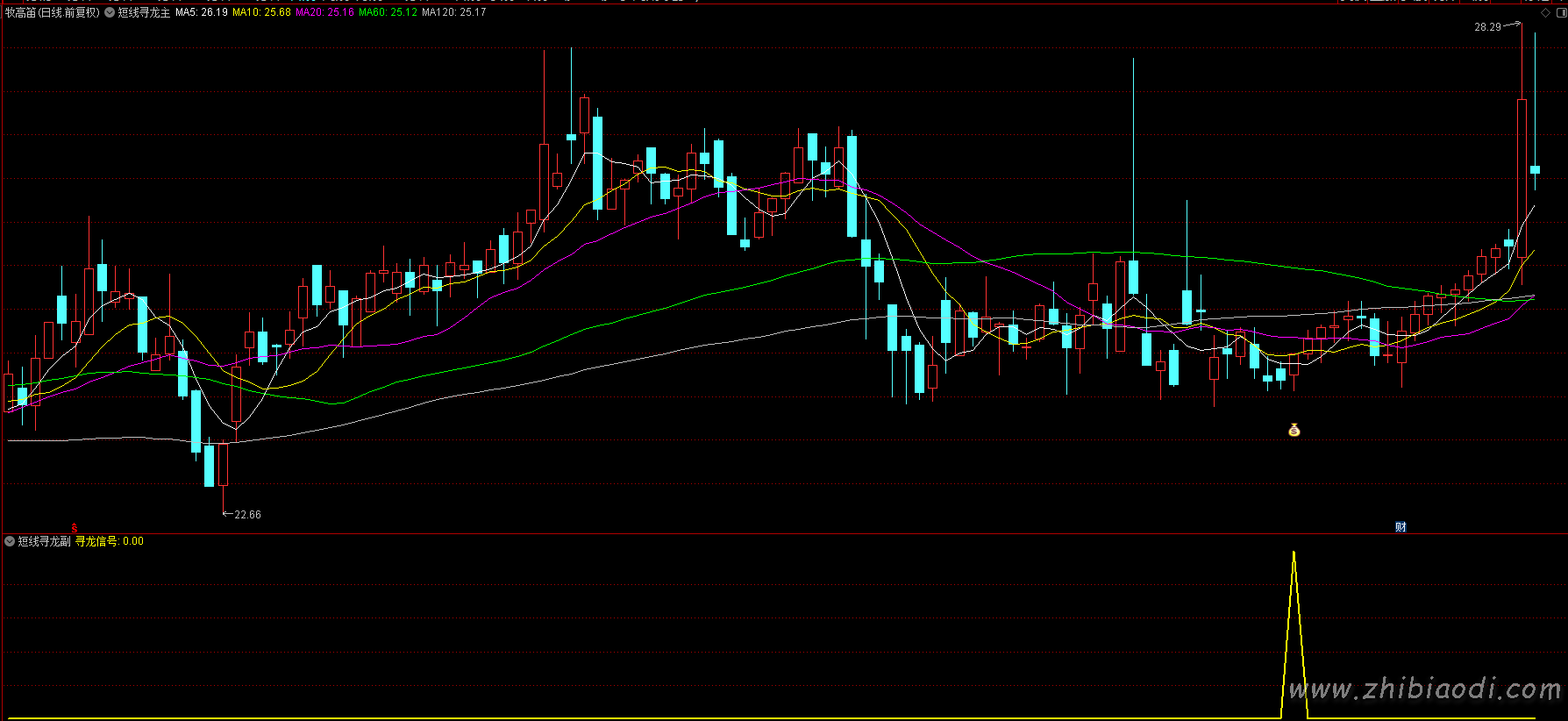Click the 牧高笛 (日线.前复权) stock title
The image size is (1568, 721).
(52, 13)
